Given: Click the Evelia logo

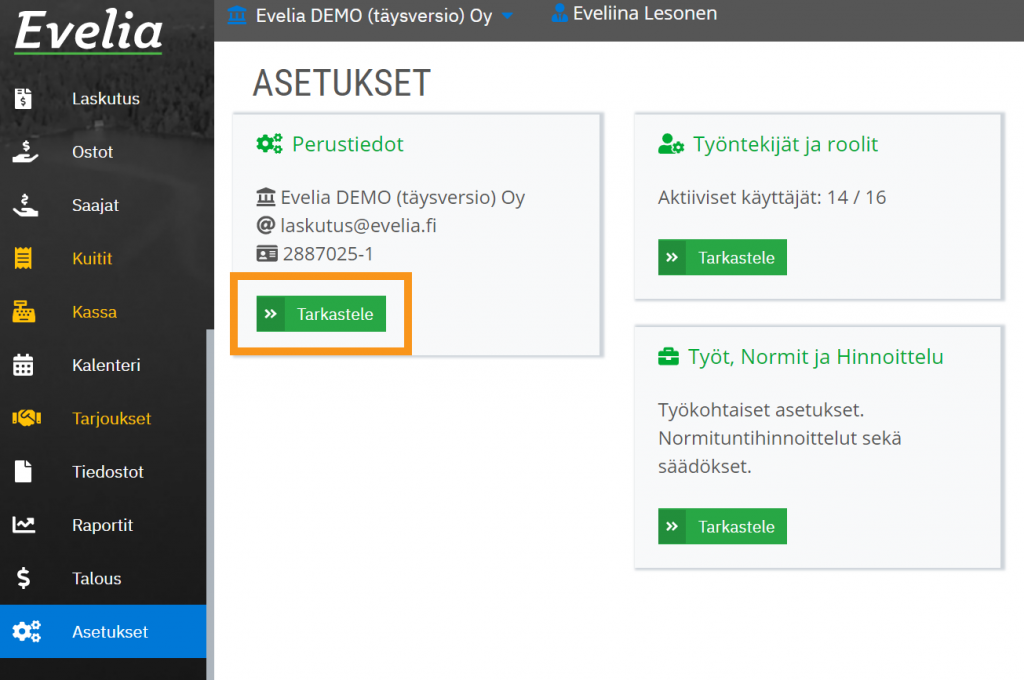Looking at the screenshot, I should tap(88, 31).
